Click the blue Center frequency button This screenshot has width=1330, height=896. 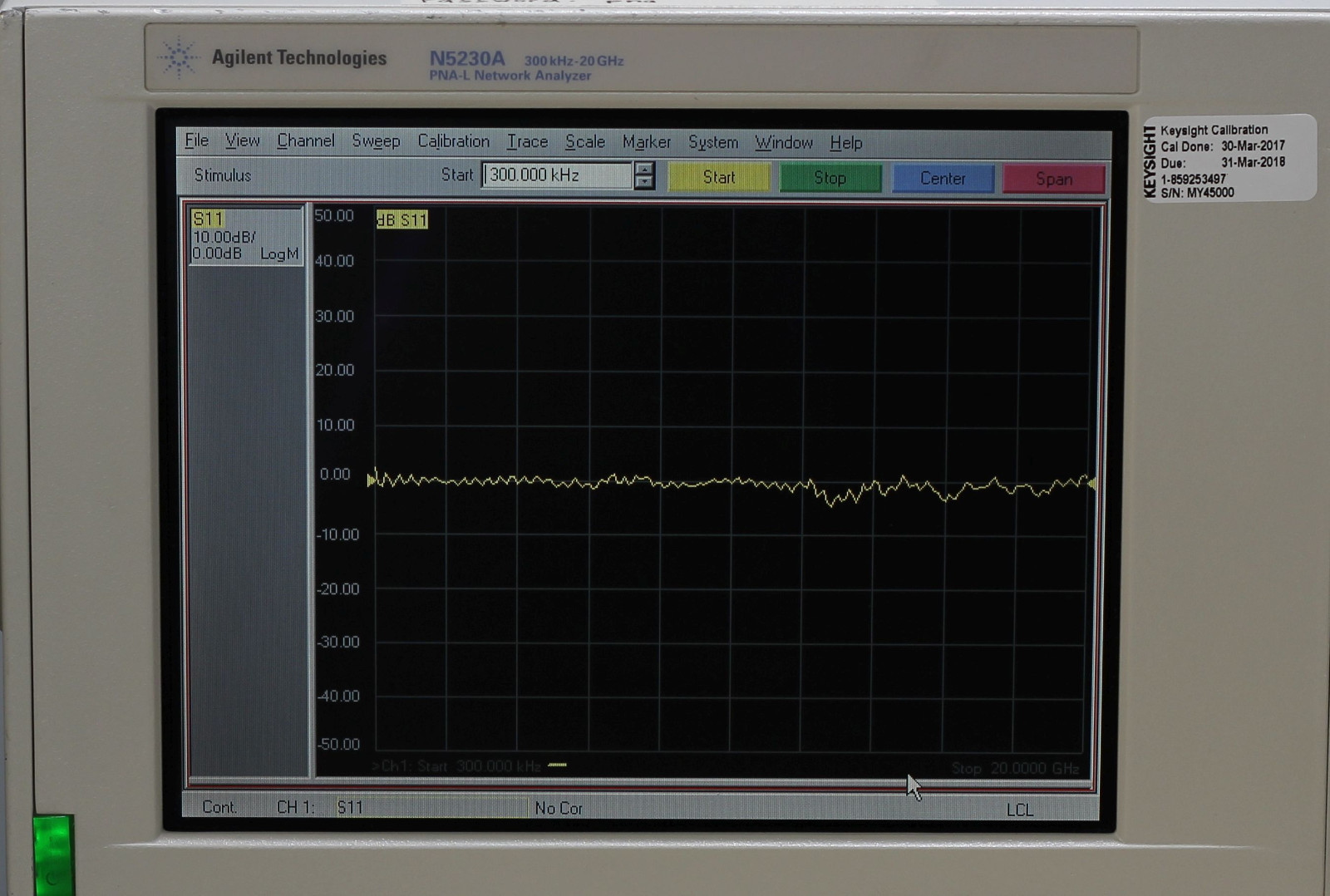(x=943, y=177)
